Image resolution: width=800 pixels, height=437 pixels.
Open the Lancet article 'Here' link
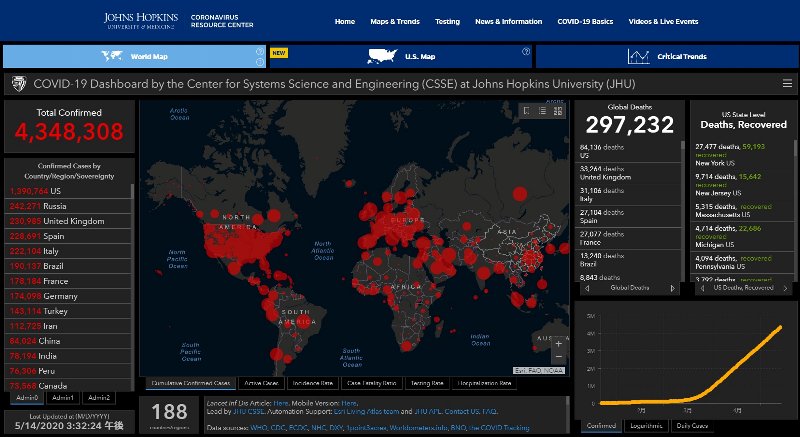(x=281, y=403)
